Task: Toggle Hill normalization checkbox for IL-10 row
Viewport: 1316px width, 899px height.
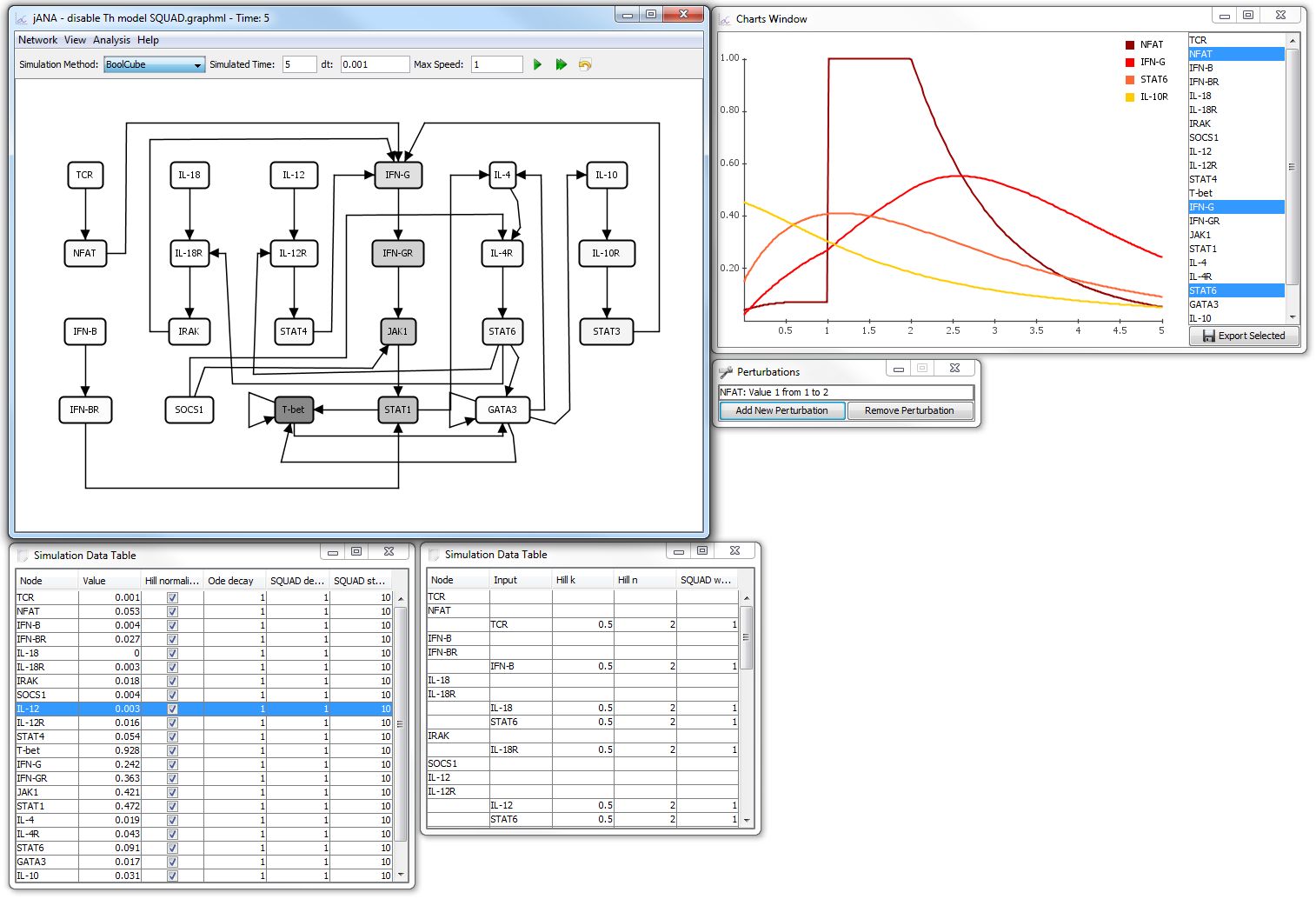Action: click(x=172, y=876)
